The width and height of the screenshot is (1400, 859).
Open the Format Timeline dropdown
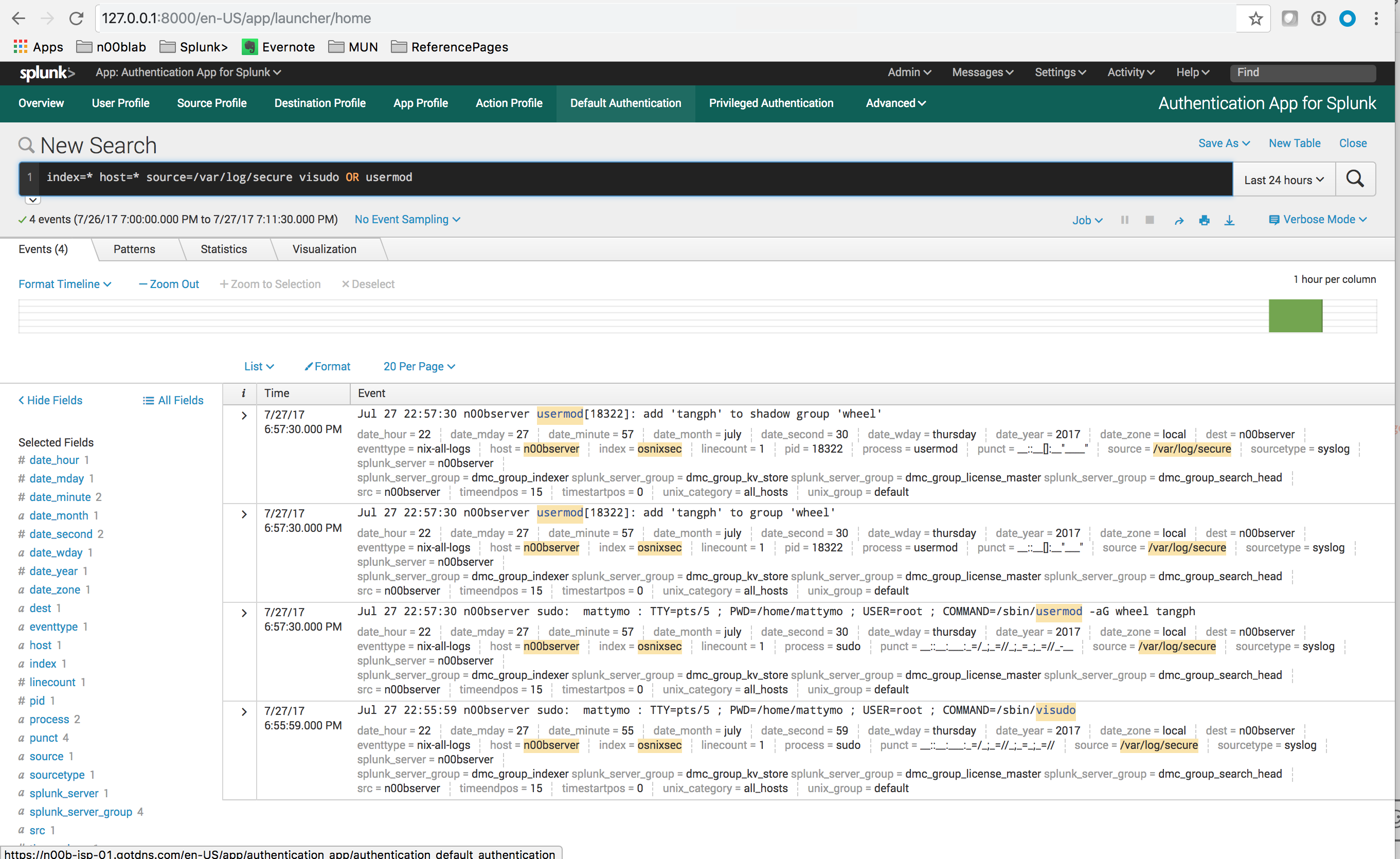[64, 283]
